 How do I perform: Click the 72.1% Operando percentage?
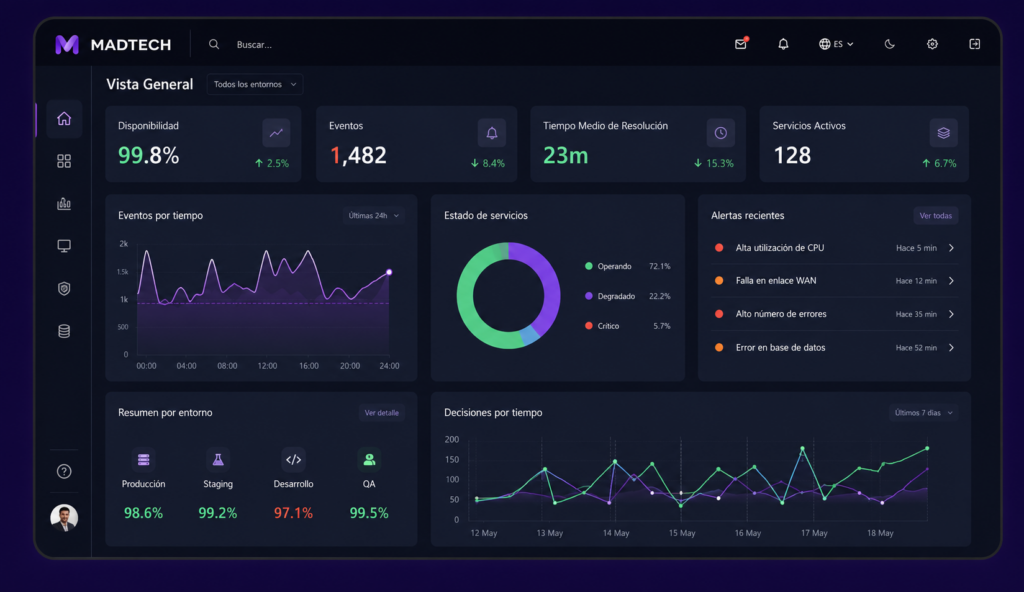pos(660,266)
